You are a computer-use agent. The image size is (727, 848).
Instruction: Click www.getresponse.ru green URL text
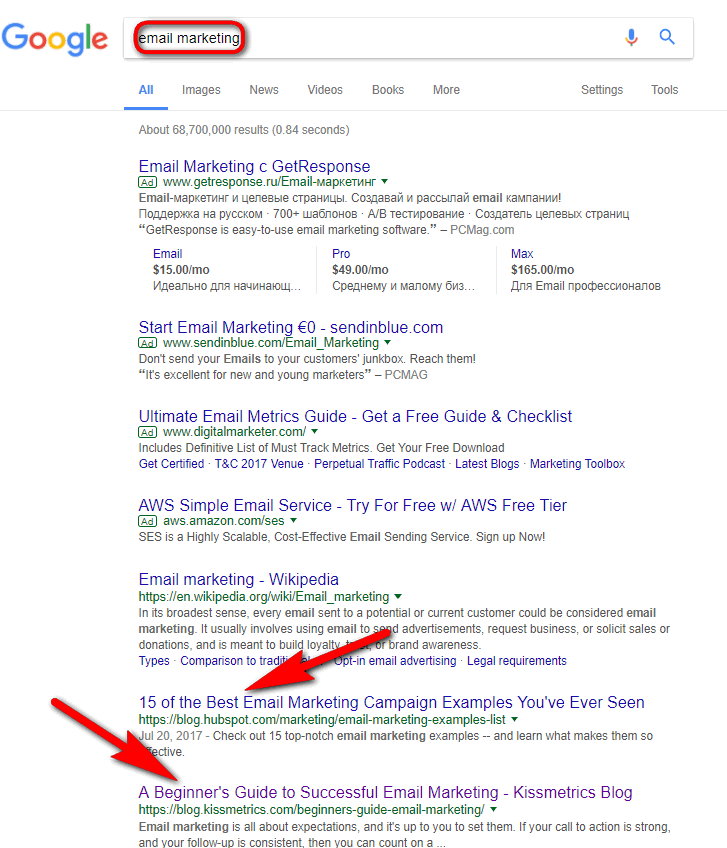(x=269, y=182)
